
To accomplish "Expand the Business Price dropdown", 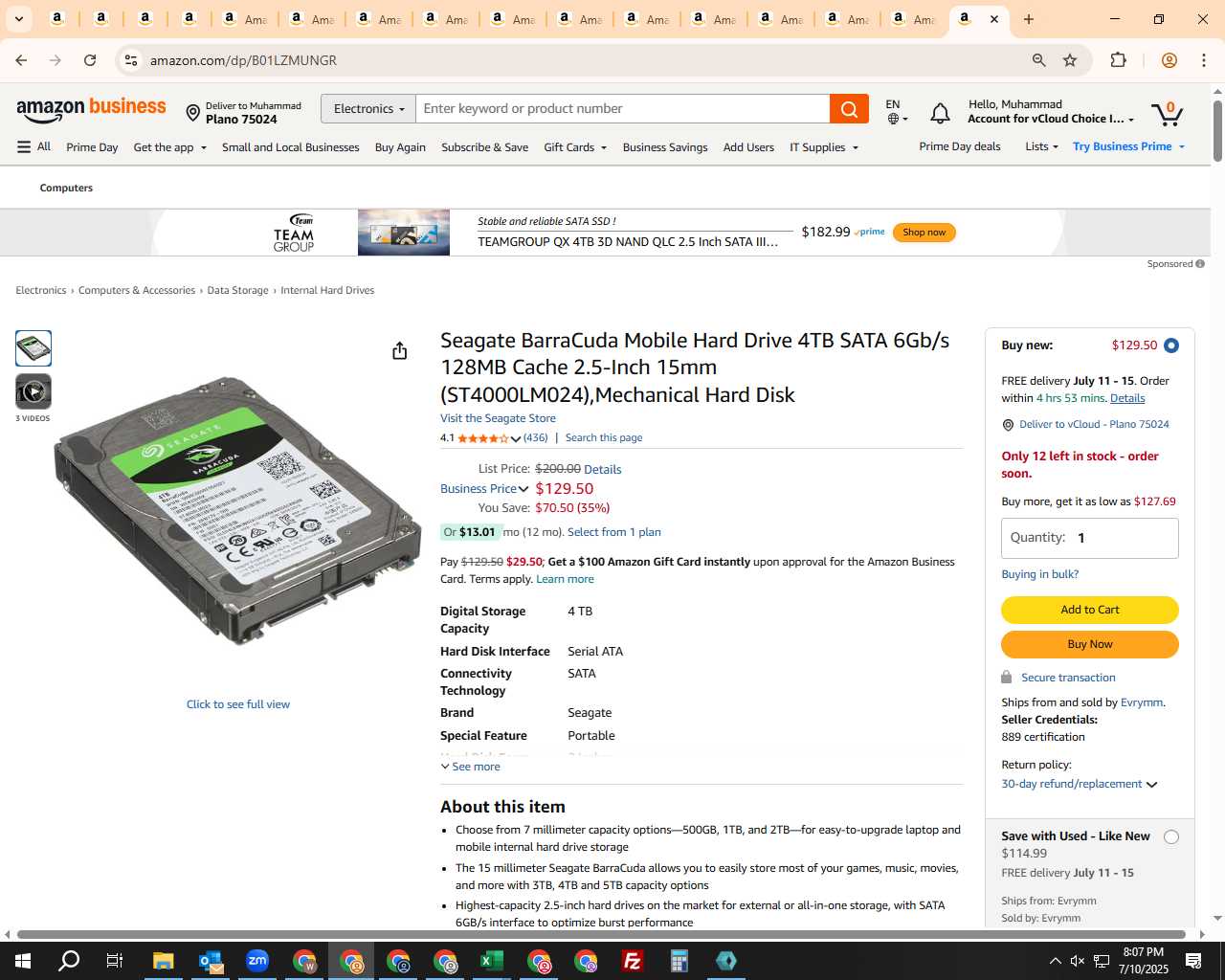I will click(484, 489).
